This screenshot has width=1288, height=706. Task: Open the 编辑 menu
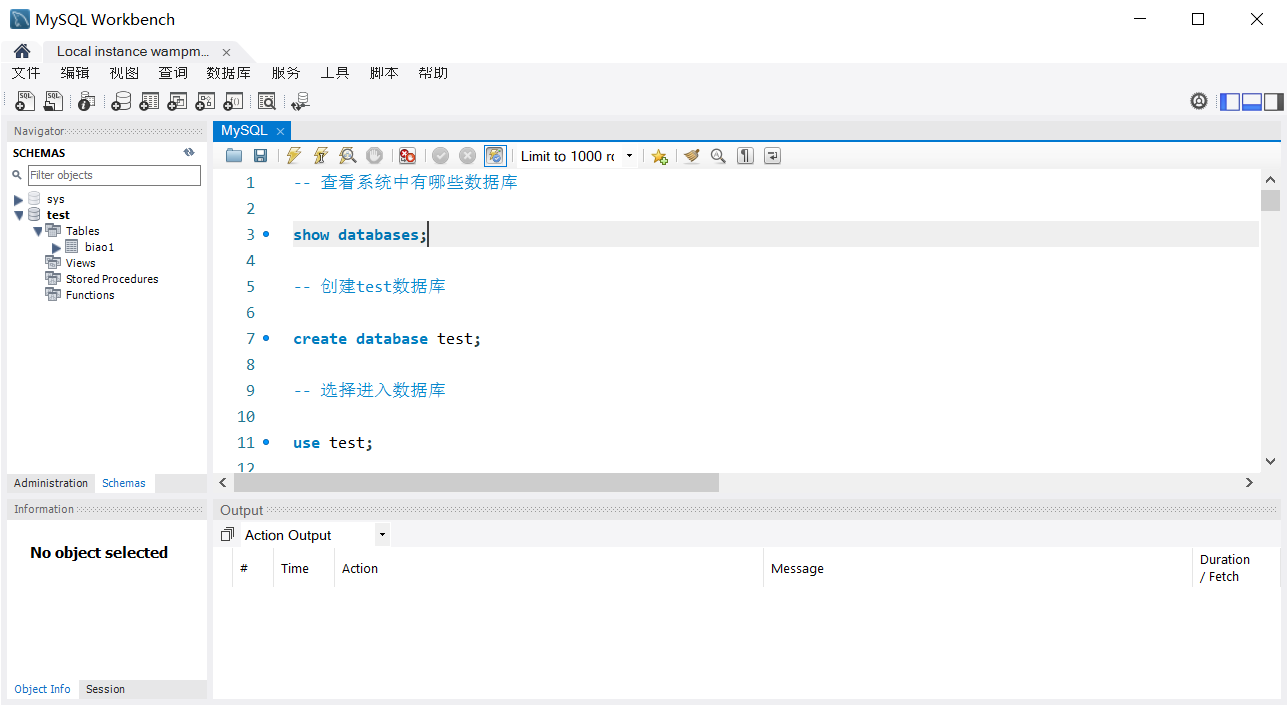[75, 73]
